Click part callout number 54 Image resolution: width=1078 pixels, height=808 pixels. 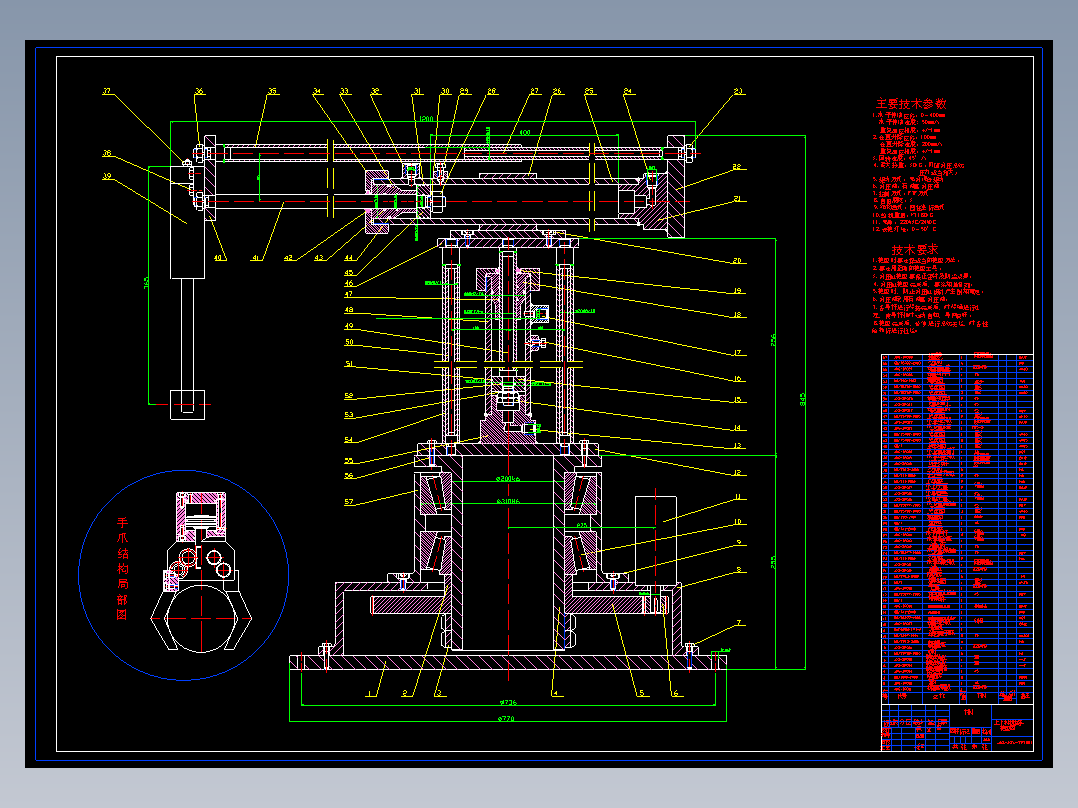(349, 439)
